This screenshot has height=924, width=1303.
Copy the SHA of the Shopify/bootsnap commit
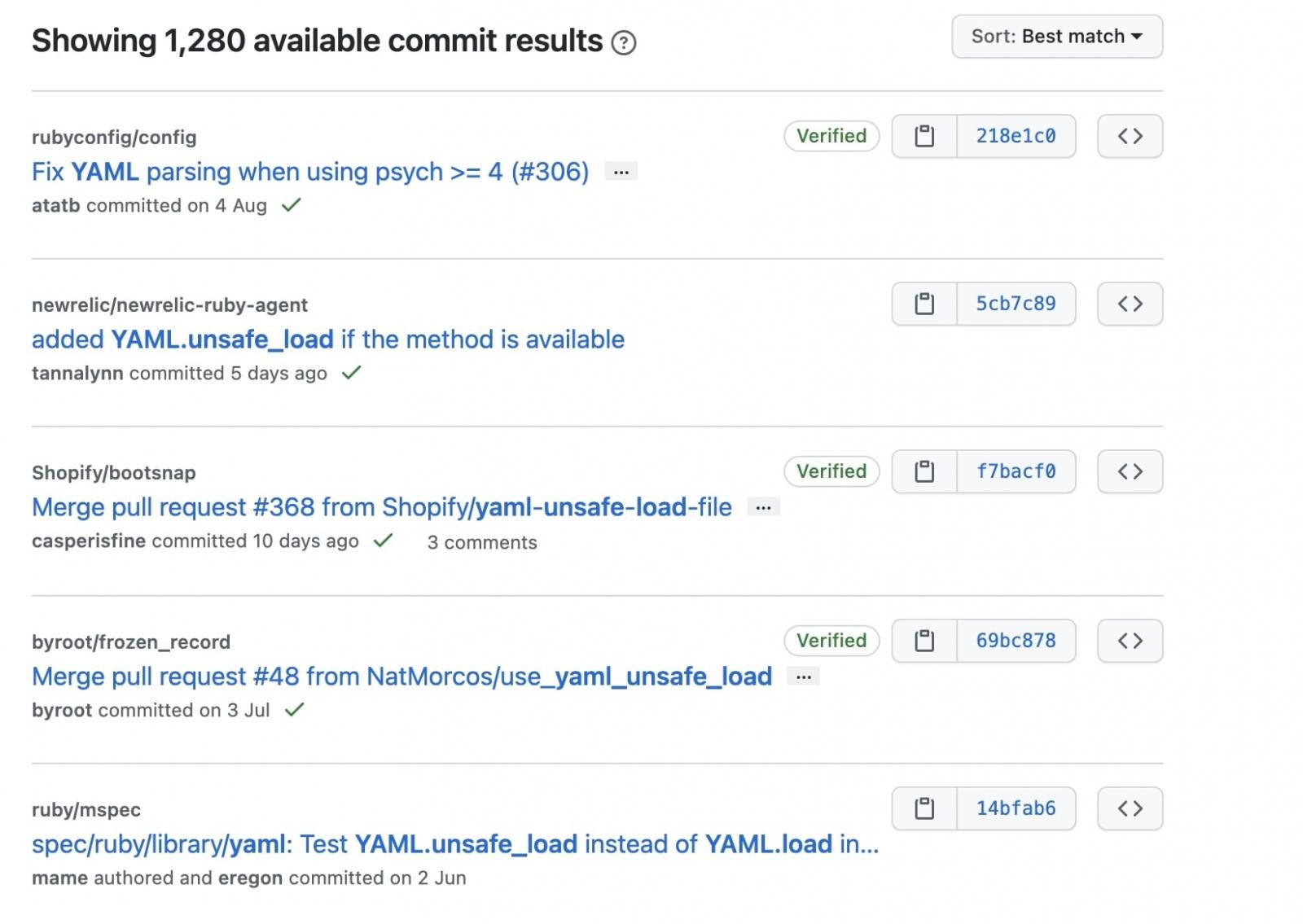pos(924,471)
